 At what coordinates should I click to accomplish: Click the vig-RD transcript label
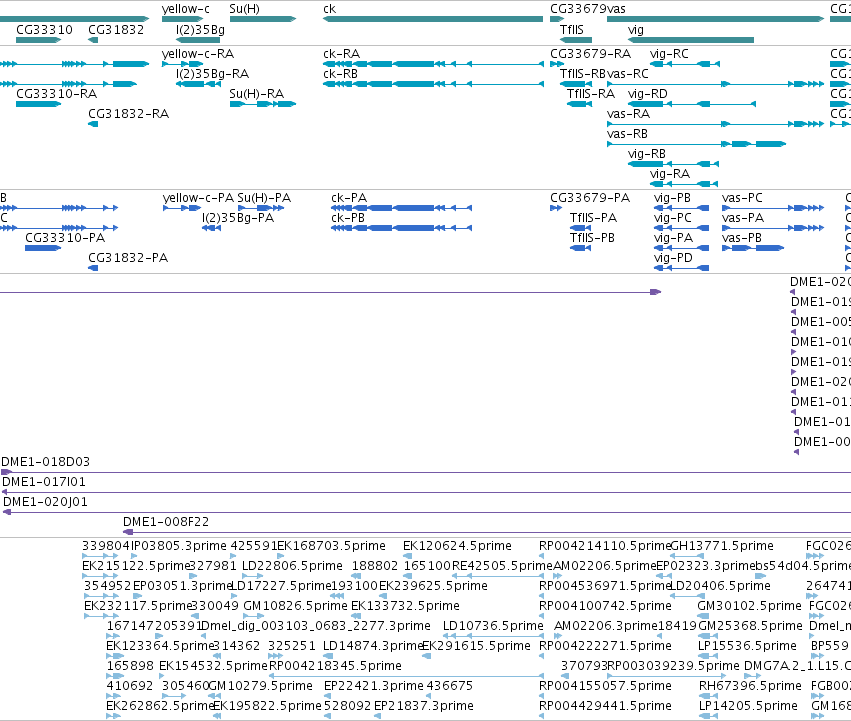647,94
